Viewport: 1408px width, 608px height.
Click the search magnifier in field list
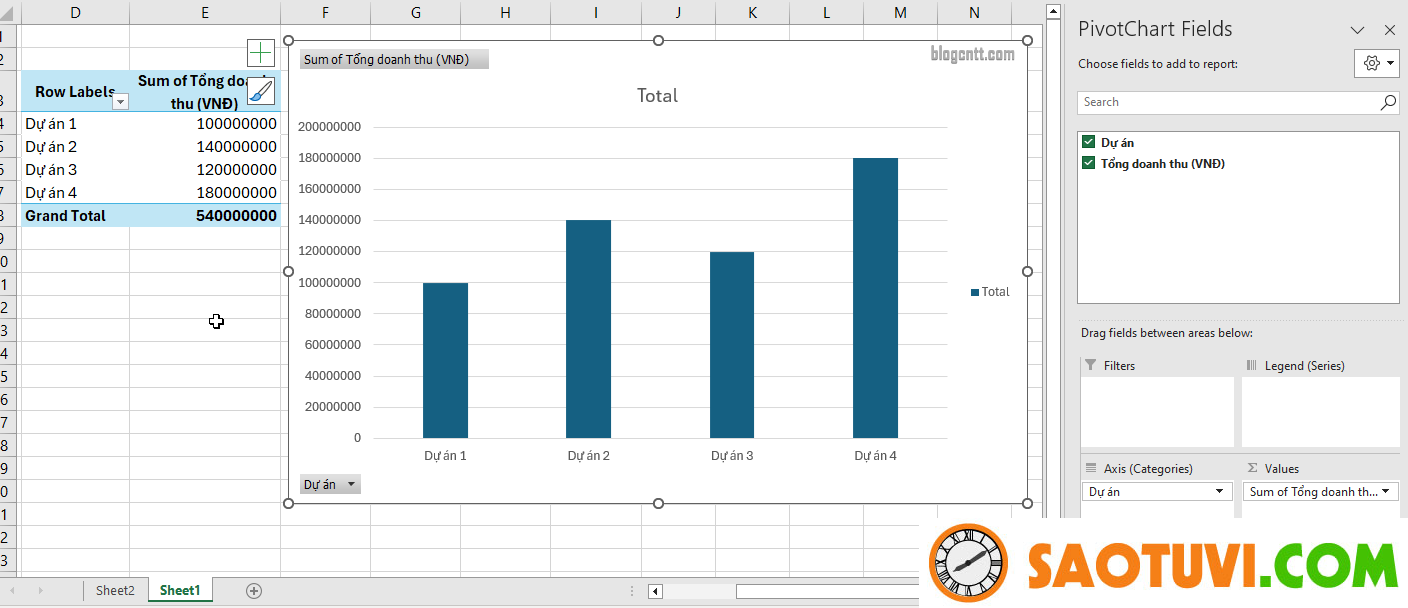point(1388,102)
